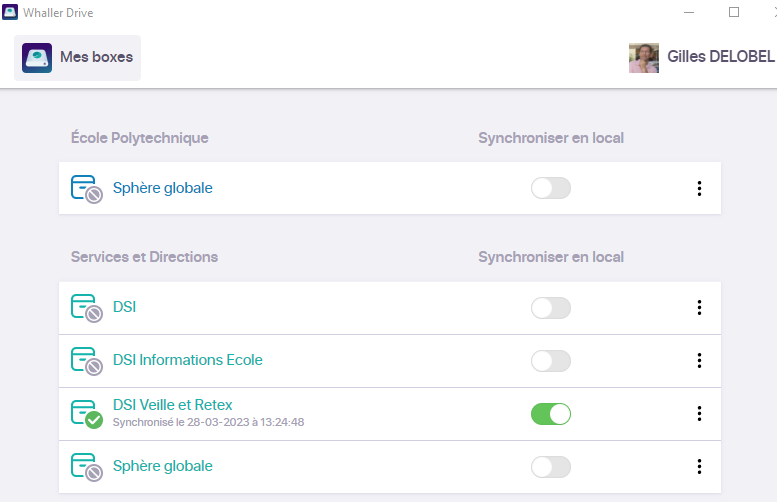Enable sync for Services et Directions Sphère globale
The image size is (777, 502).
click(x=550, y=467)
